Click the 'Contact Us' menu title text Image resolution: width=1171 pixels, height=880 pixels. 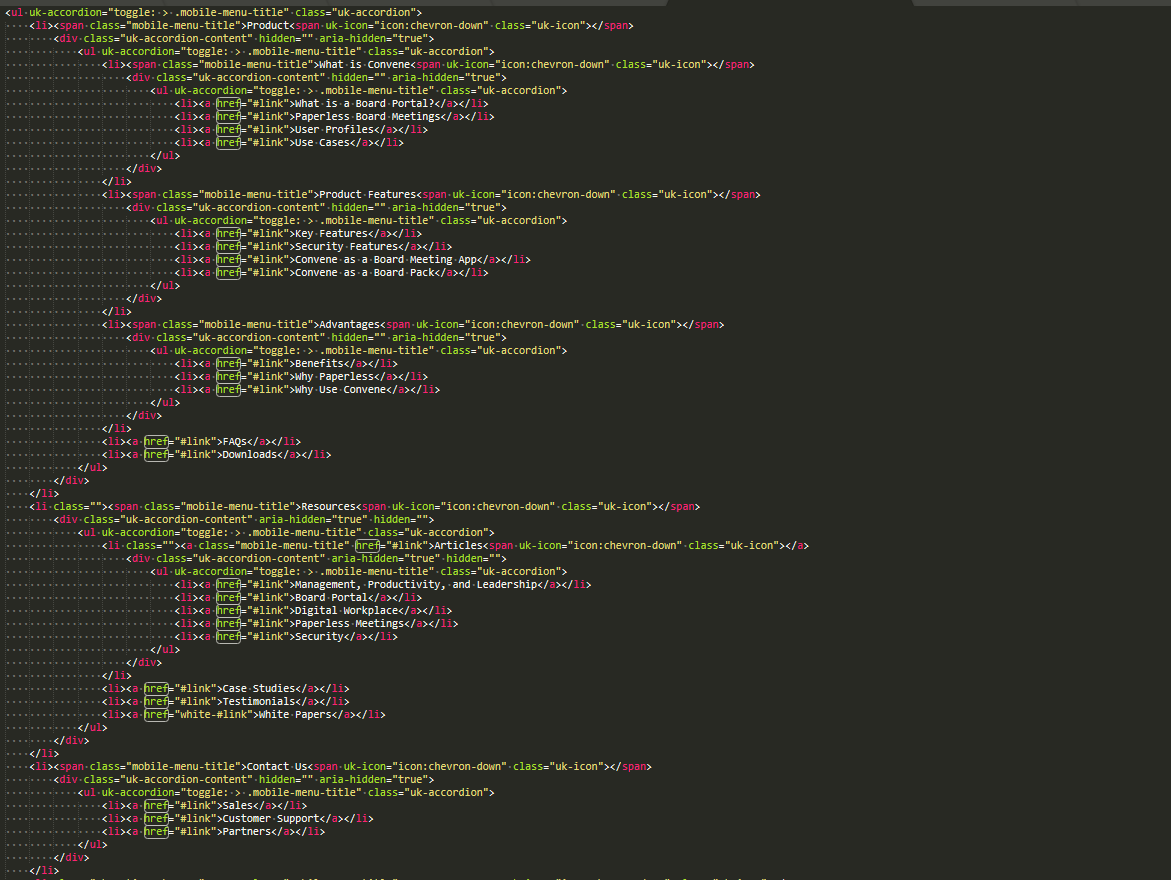point(276,766)
